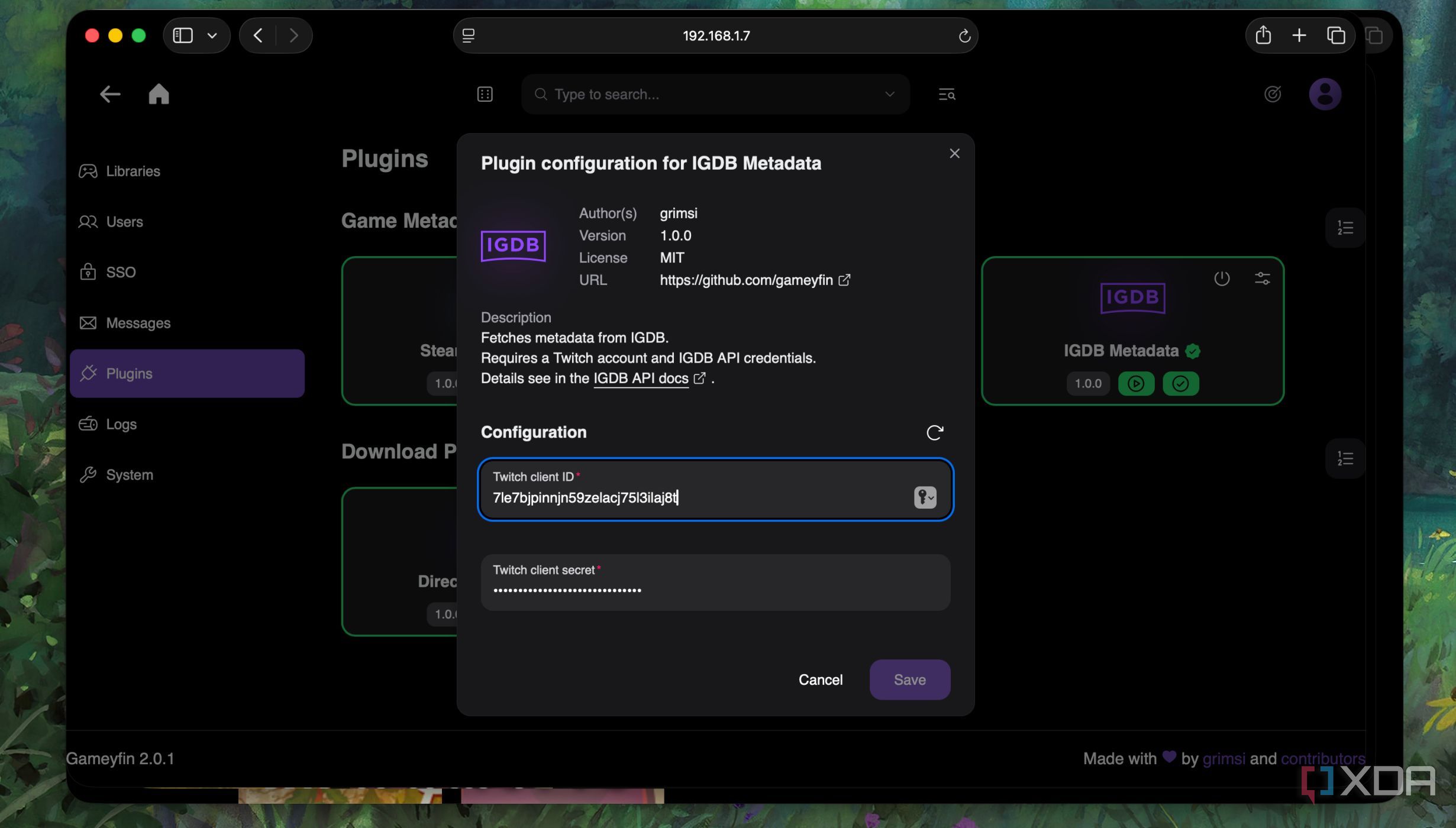Reset configuration with the reload icon
This screenshot has width=1456, height=828.
934,433
